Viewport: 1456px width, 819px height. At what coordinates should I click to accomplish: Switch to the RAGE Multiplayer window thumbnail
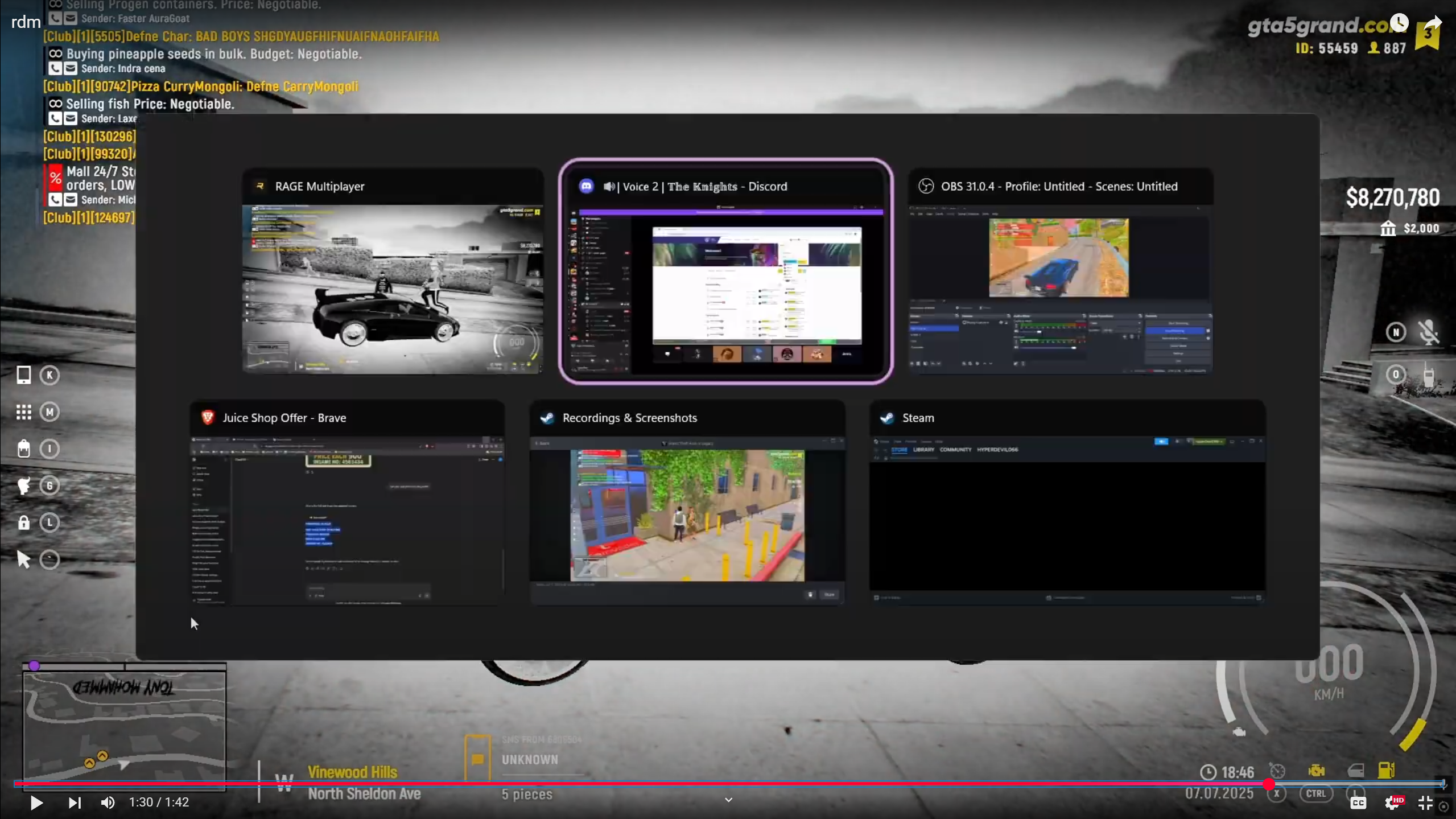[x=393, y=271]
